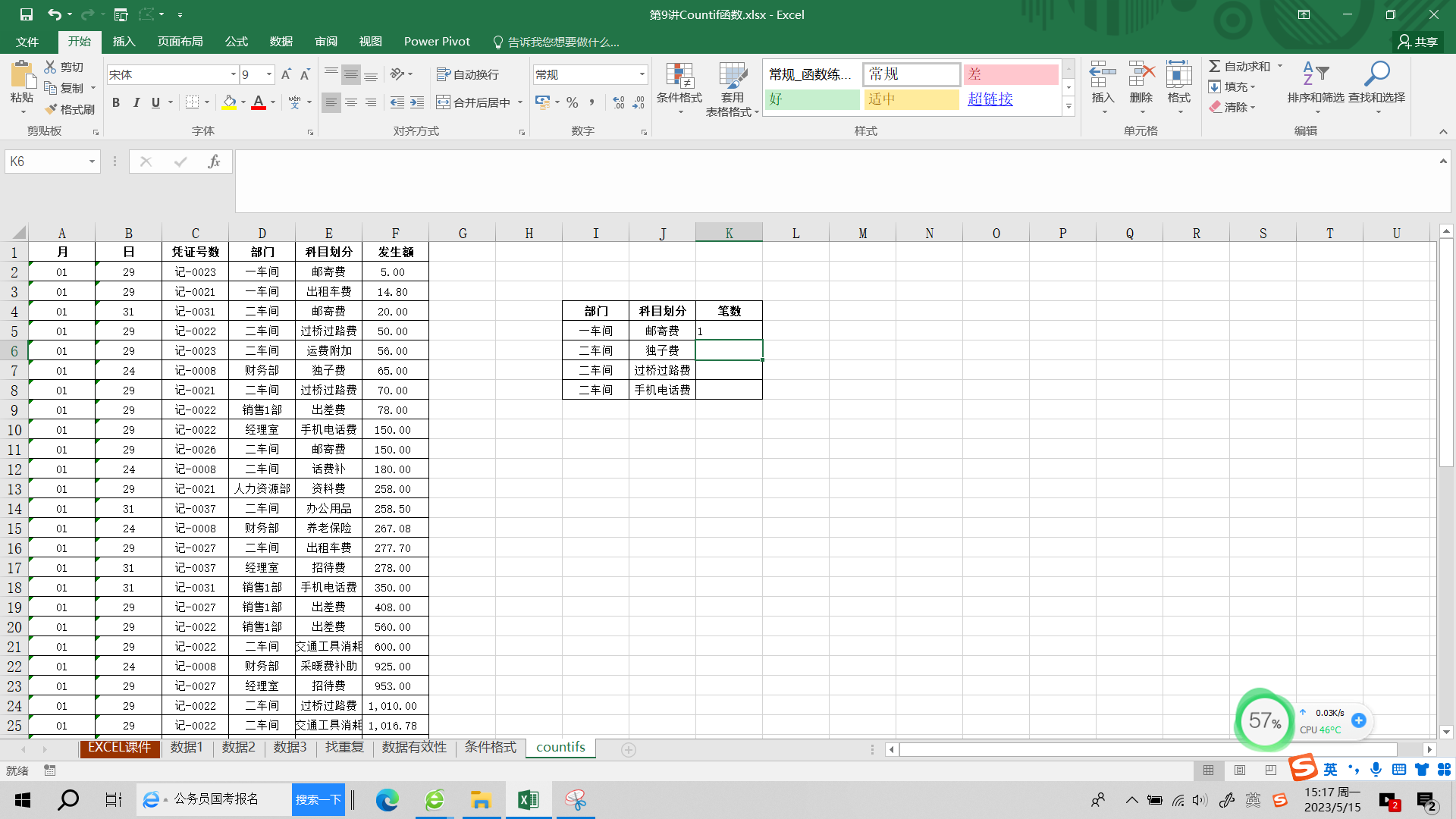Select cell K7 in the 笔数 column
Viewport: 1456px width, 819px height.
(x=729, y=370)
